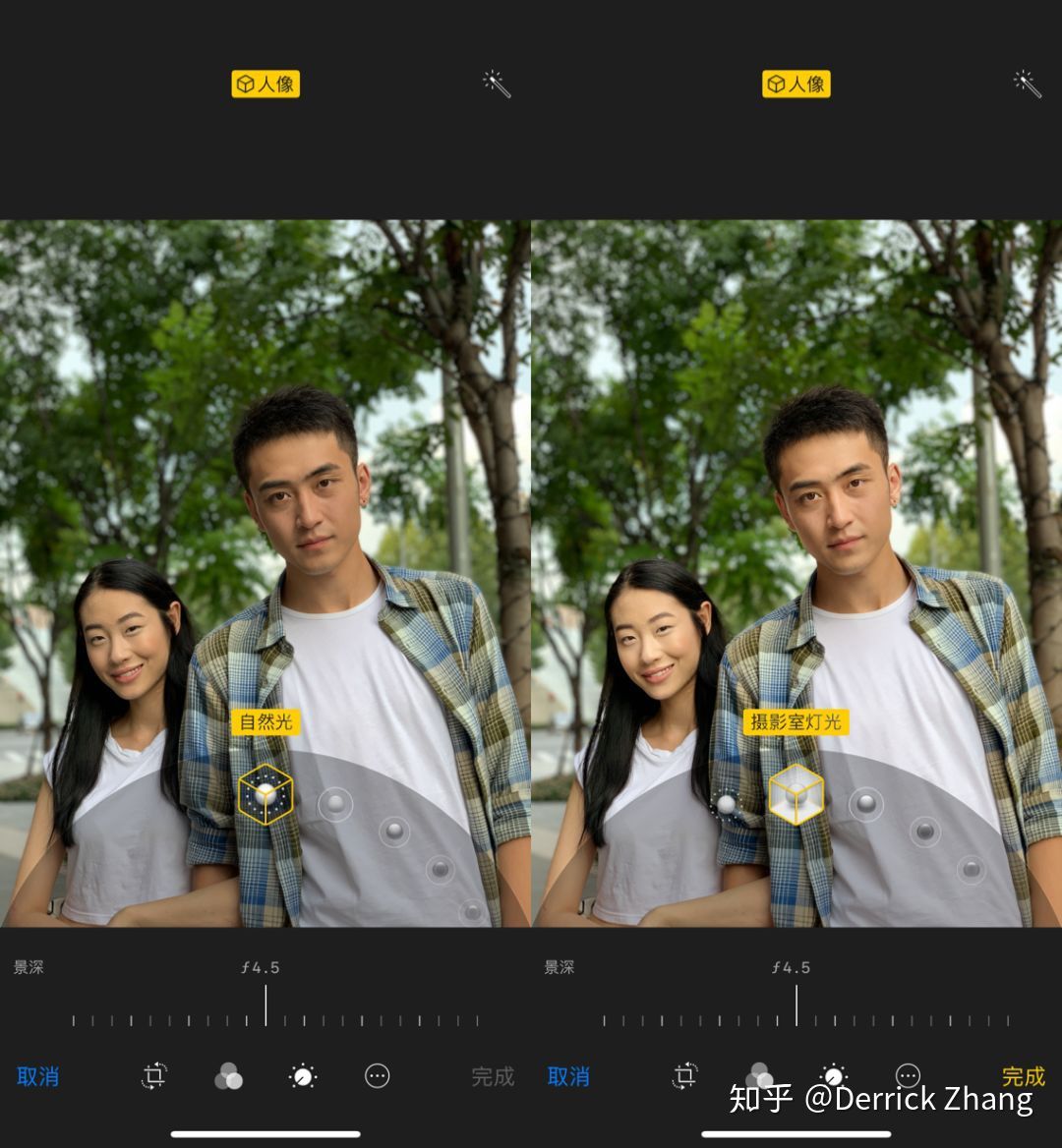Image resolution: width=1062 pixels, height=1148 pixels.
Task: Tap the auto-enhance magic wand on left screen
Action: pos(497,85)
